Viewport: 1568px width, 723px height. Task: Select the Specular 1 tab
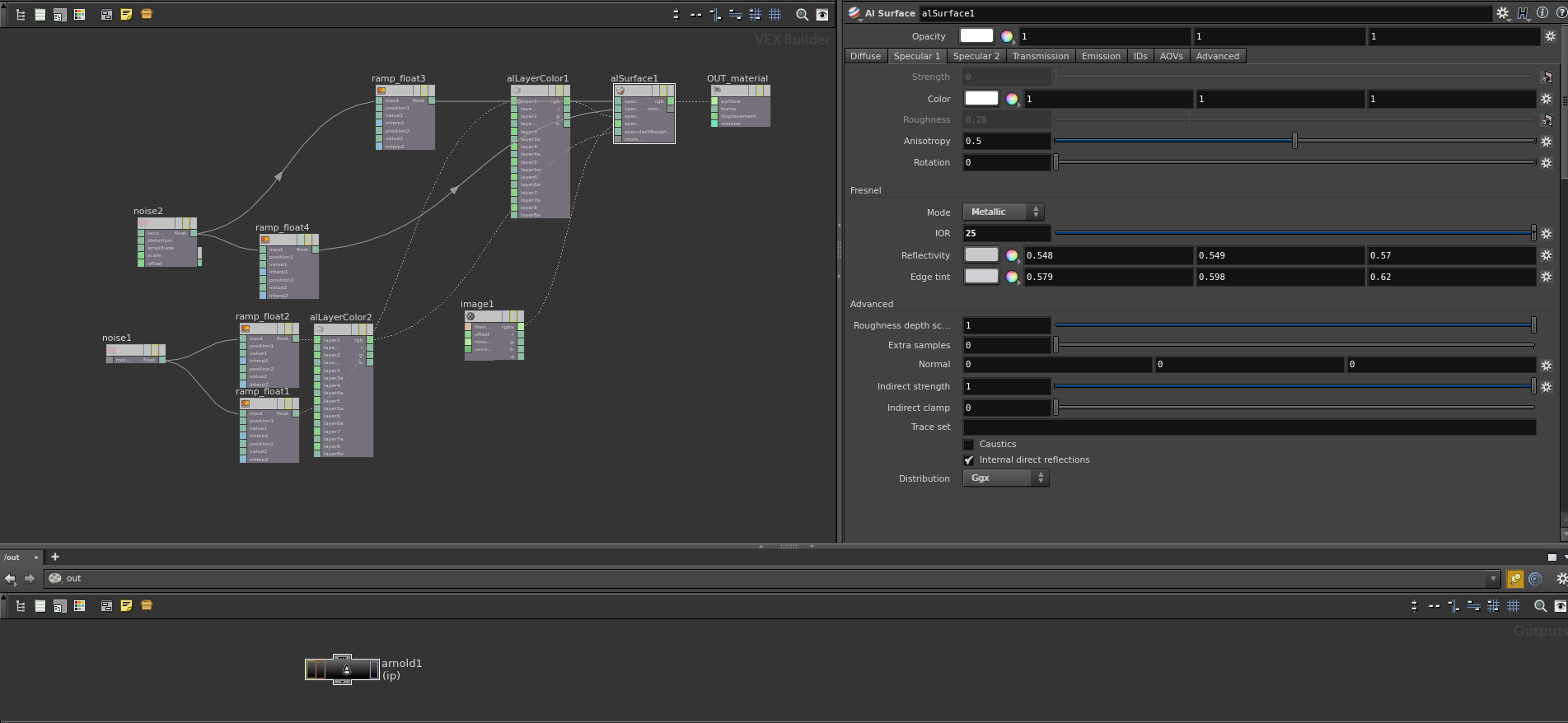click(x=916, y=56)
